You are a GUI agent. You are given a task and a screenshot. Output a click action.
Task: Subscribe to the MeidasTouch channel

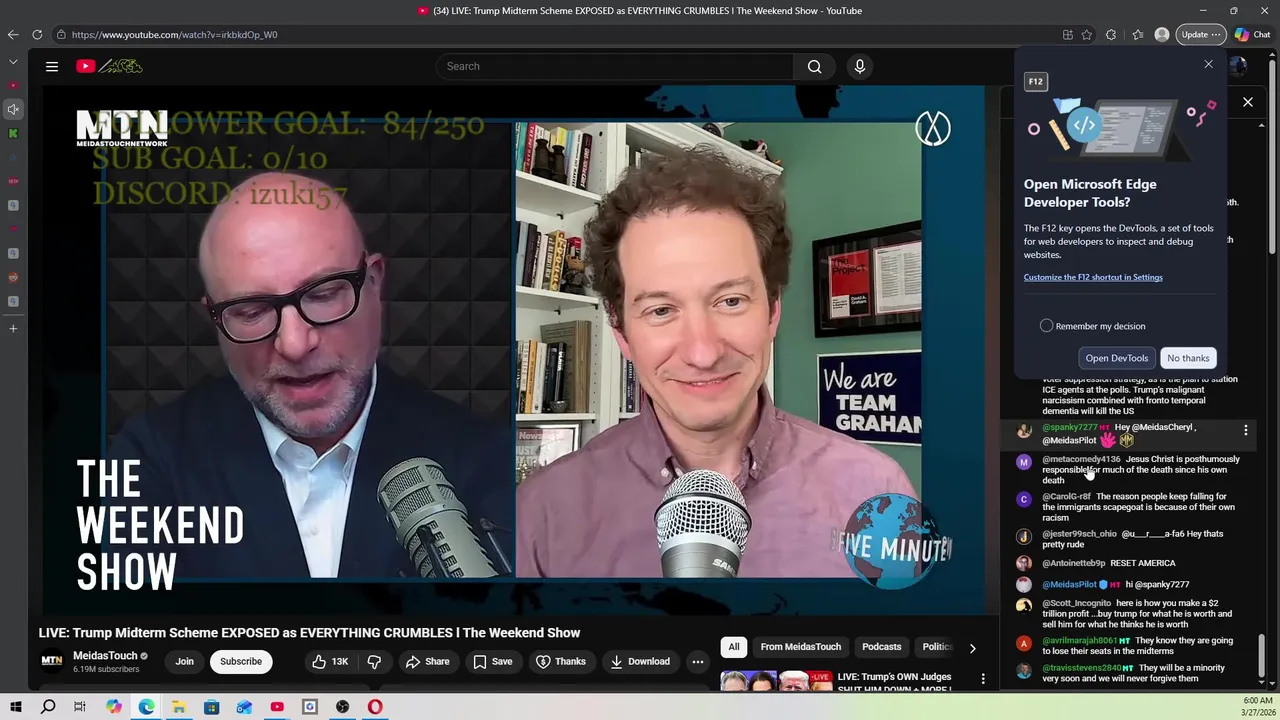click(241, 661)
